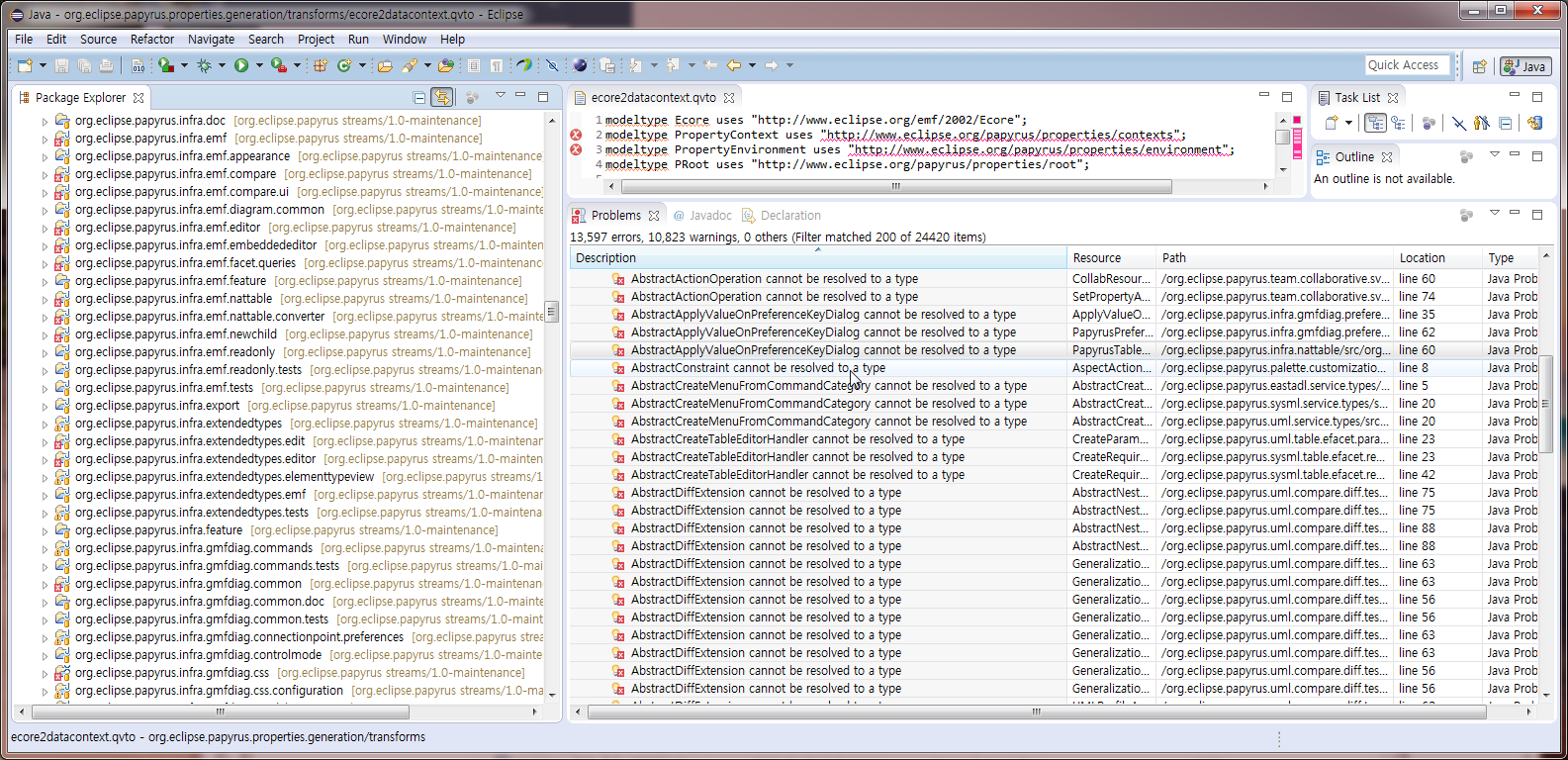
Task: Toggle Categorized presentation in Task List
Action: point(1375,123)
